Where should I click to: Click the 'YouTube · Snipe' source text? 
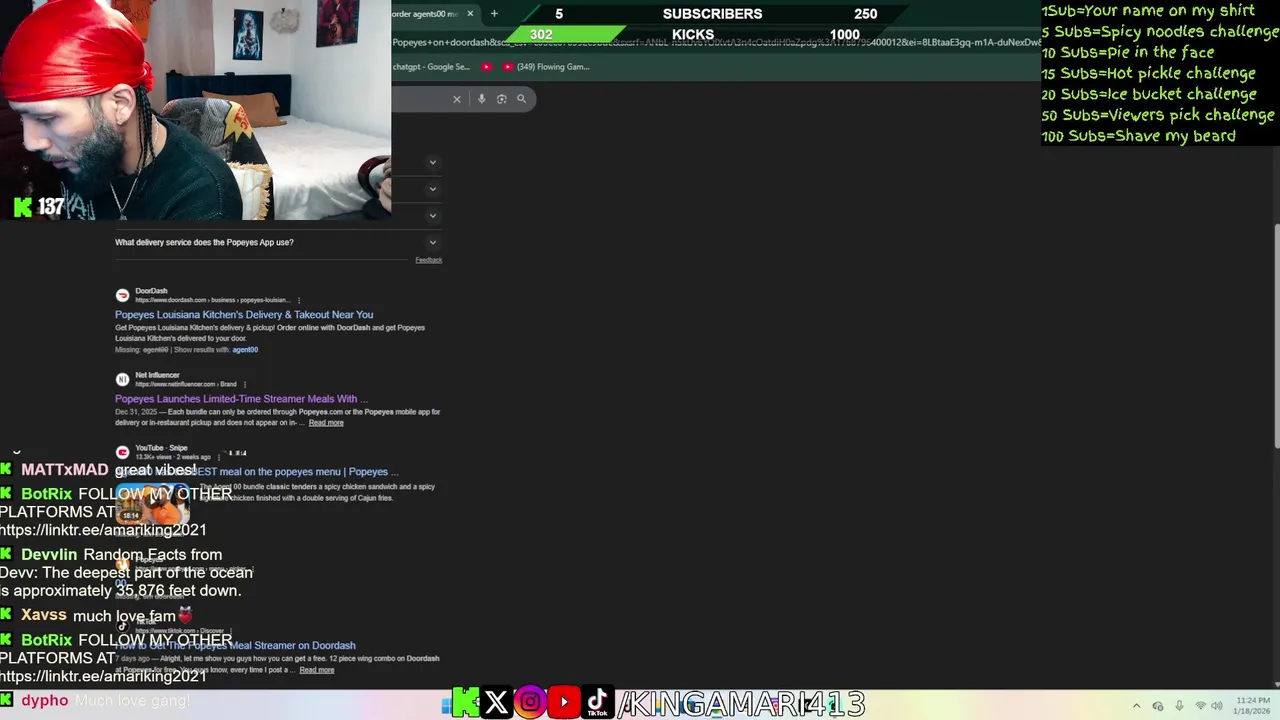tap(161, 448)
